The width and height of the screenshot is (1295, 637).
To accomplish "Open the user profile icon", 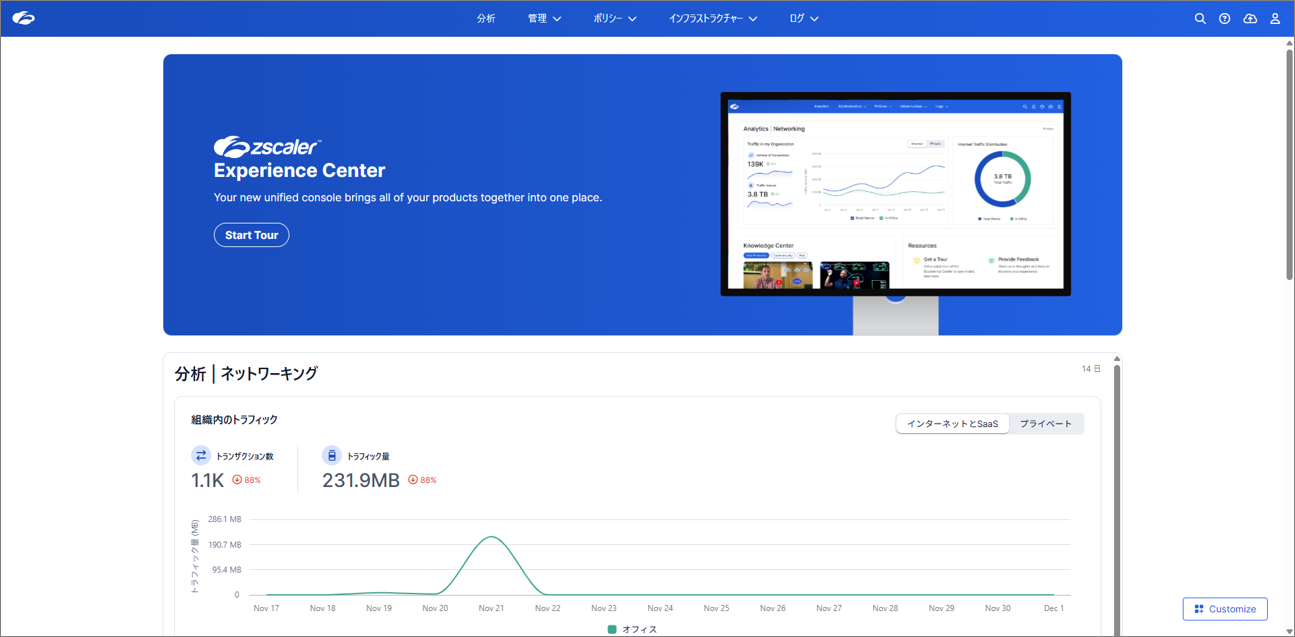I will [1275, 19].
